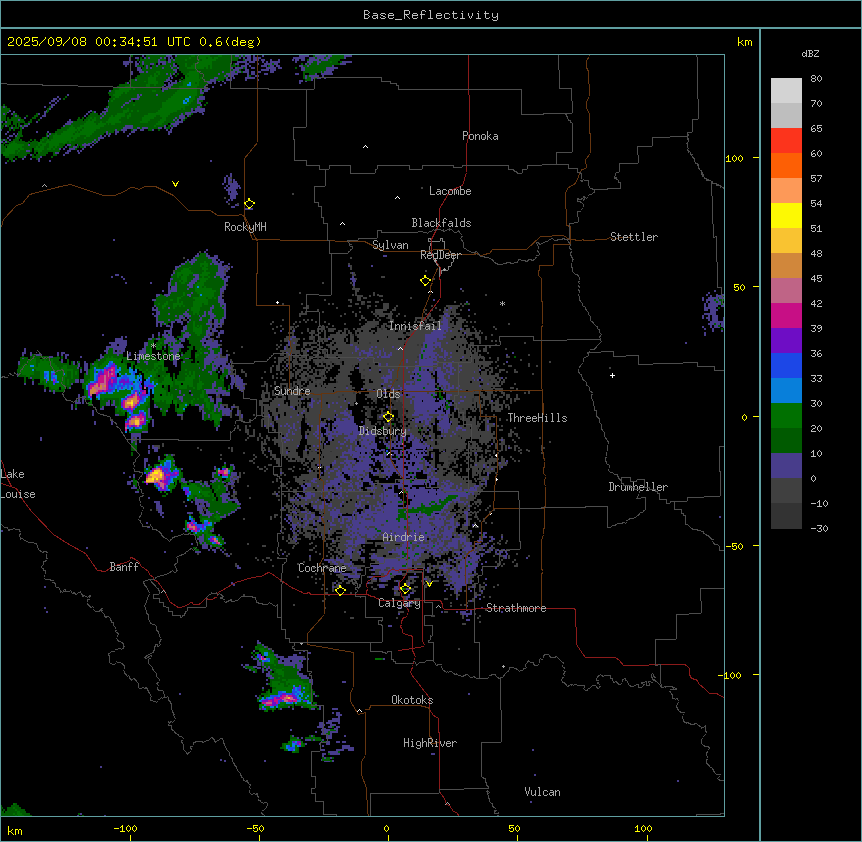Click the km label at bottom left

[x=15, y=831]
